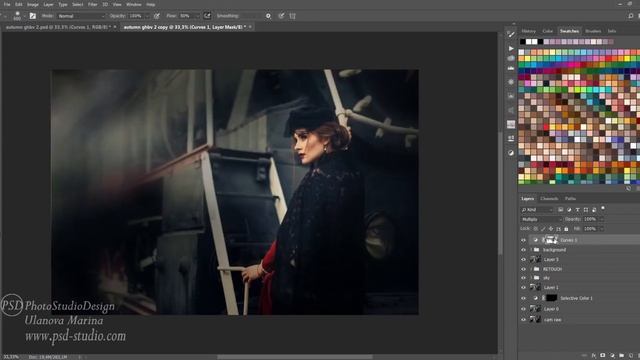The height and width of the screenshot is (360, 640).
Task: Open brush Mode dropdown set to Normal
Action: point(81,16)
